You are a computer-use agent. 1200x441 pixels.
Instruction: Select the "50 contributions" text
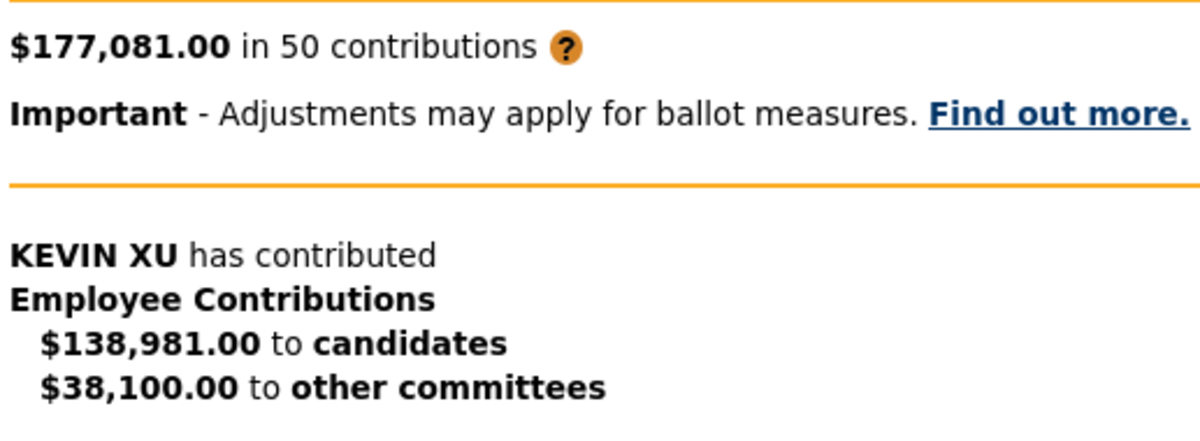coord(408,47)
